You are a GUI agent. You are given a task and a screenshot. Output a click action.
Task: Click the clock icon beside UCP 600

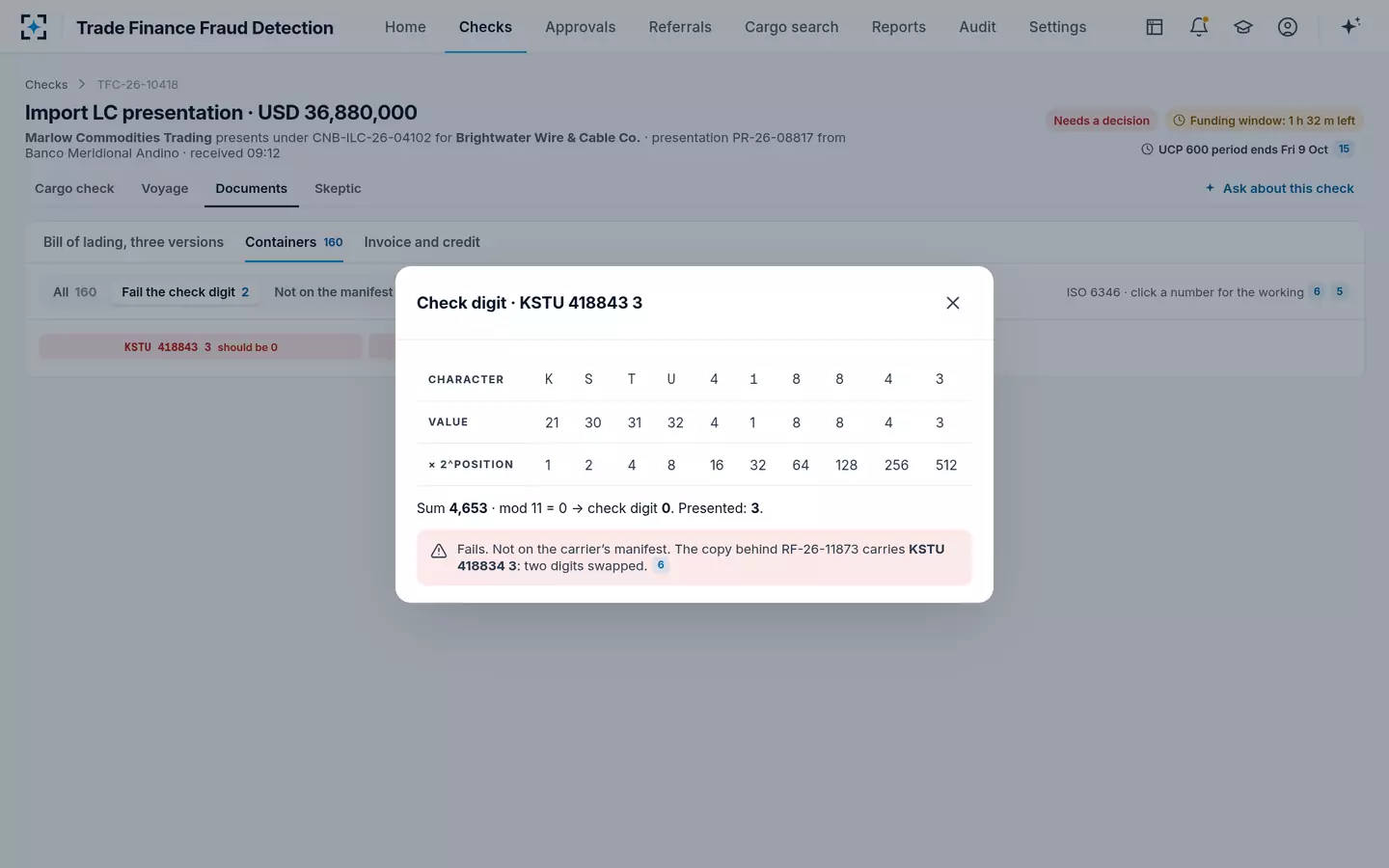1147,149
